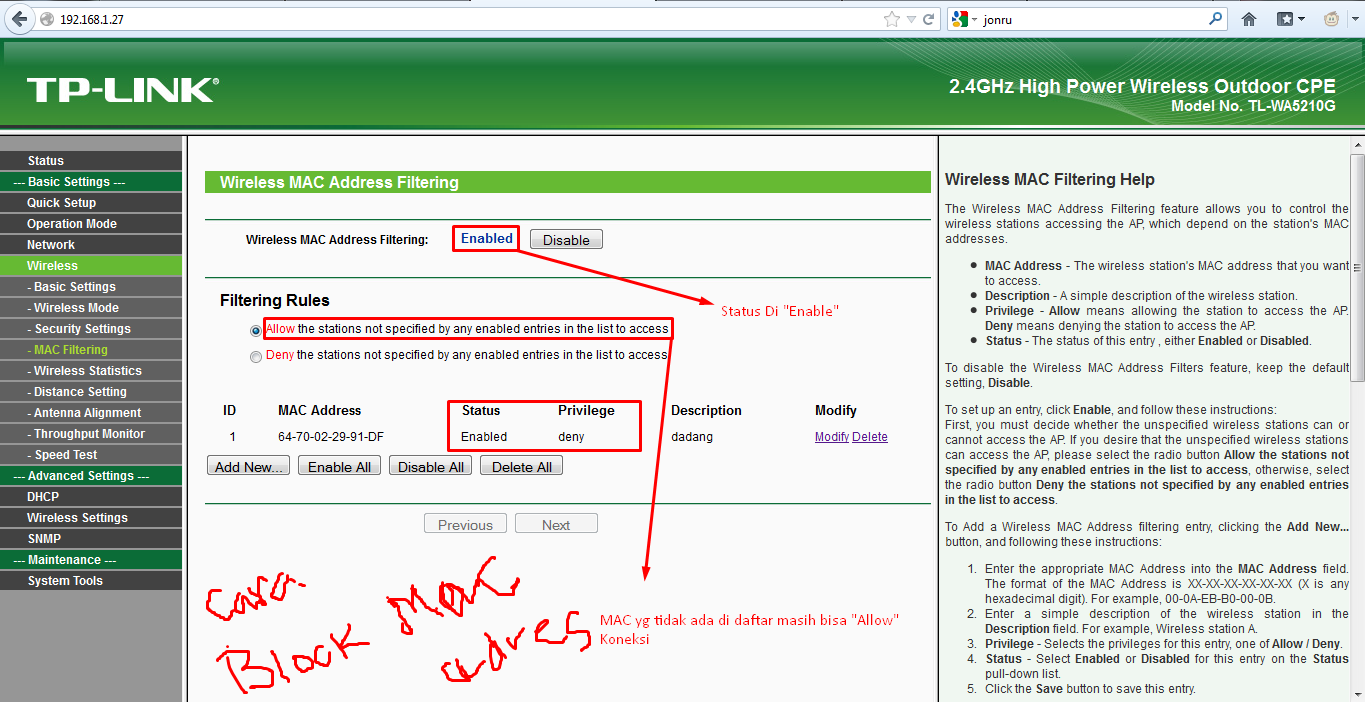The height and width of the screenshot is (702, 1365).
Task: Go back with the browser Back arrow
Action: [19, 19]
